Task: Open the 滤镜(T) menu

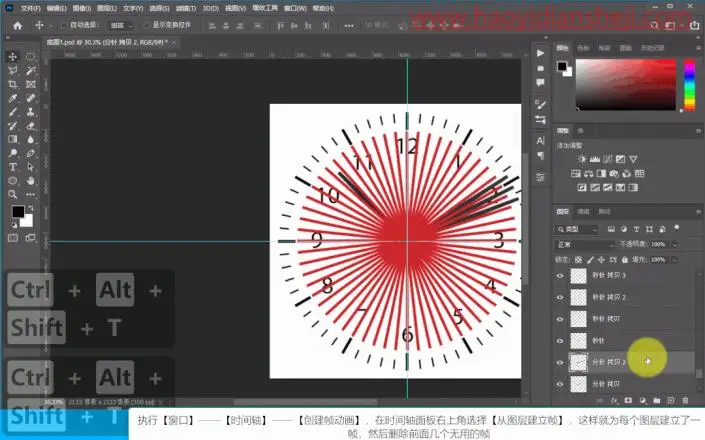Action: (x=186, y=9)
